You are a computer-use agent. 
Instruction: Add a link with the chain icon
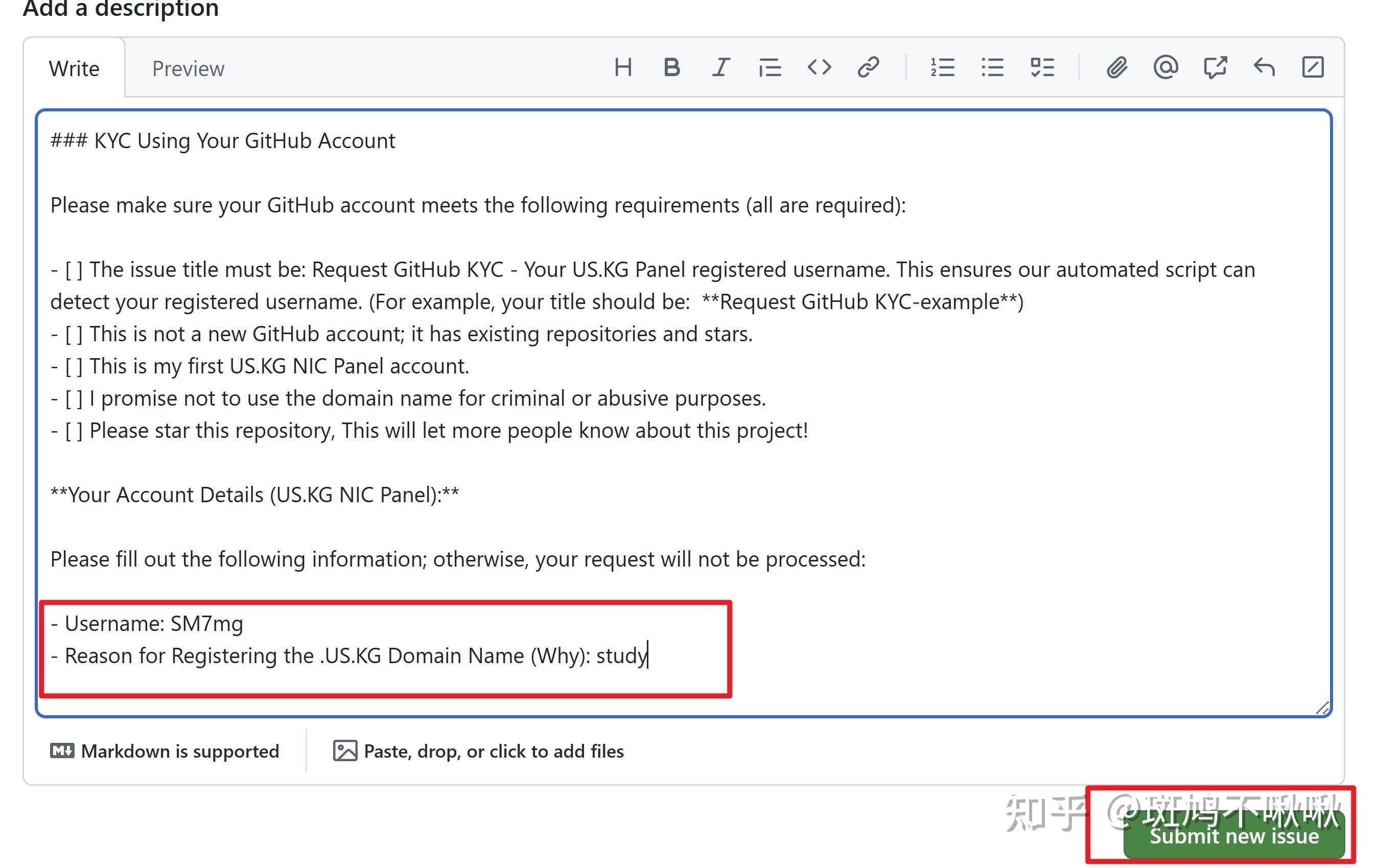pos(868,67)
